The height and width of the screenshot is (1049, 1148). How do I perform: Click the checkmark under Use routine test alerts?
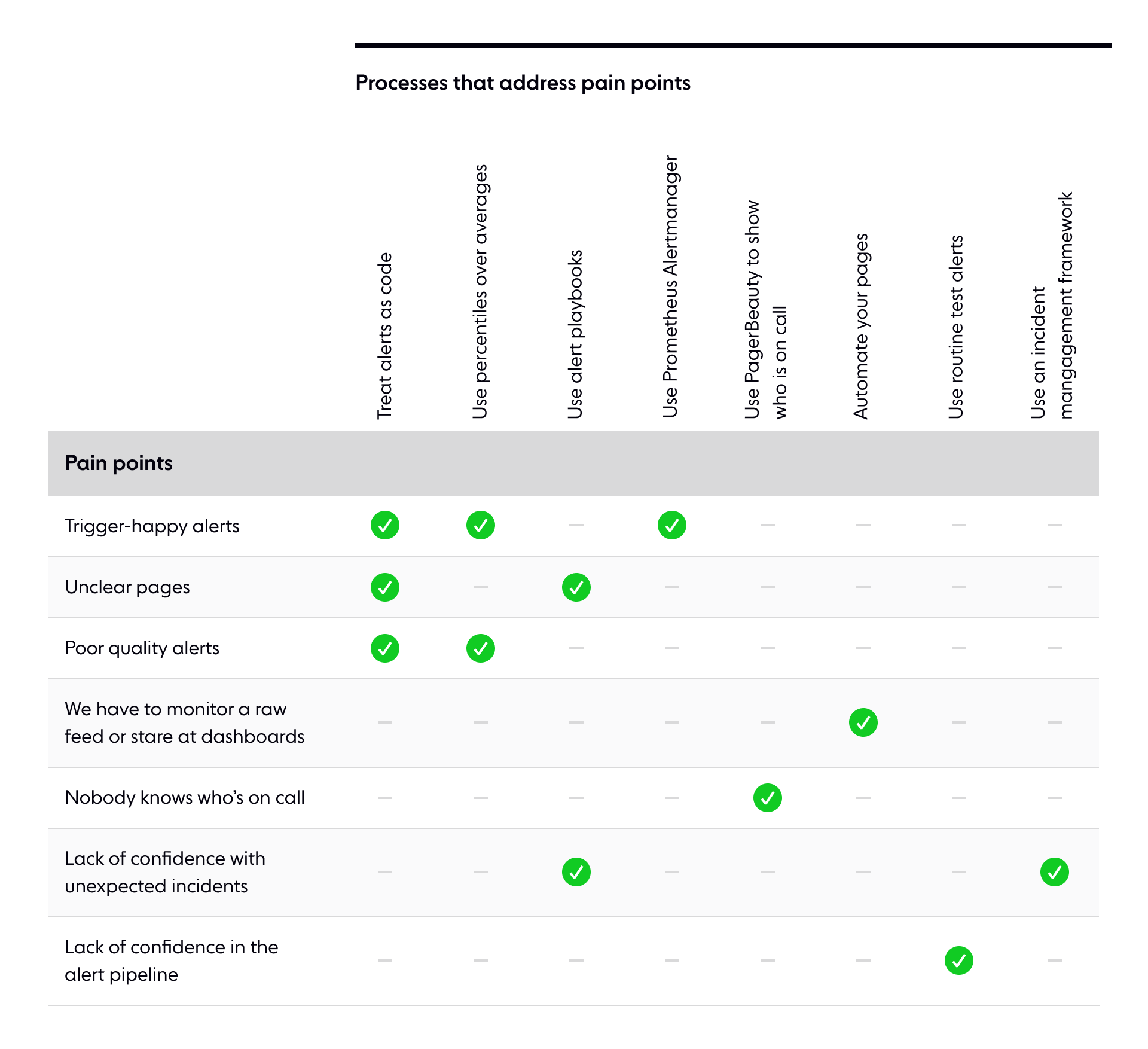coord(959,960)
